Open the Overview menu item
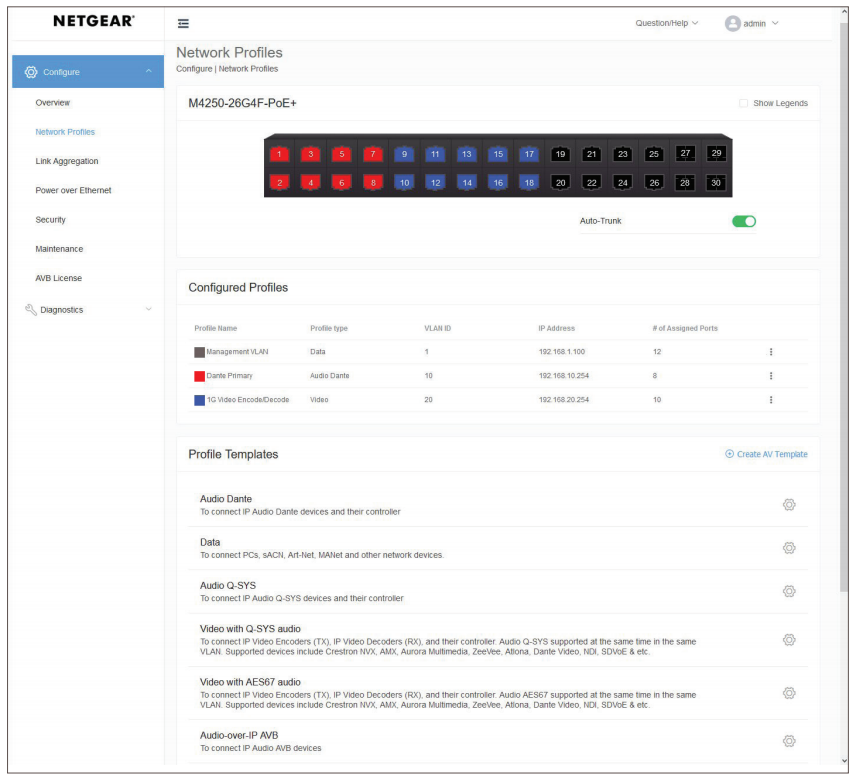 [x=52, y=103]
